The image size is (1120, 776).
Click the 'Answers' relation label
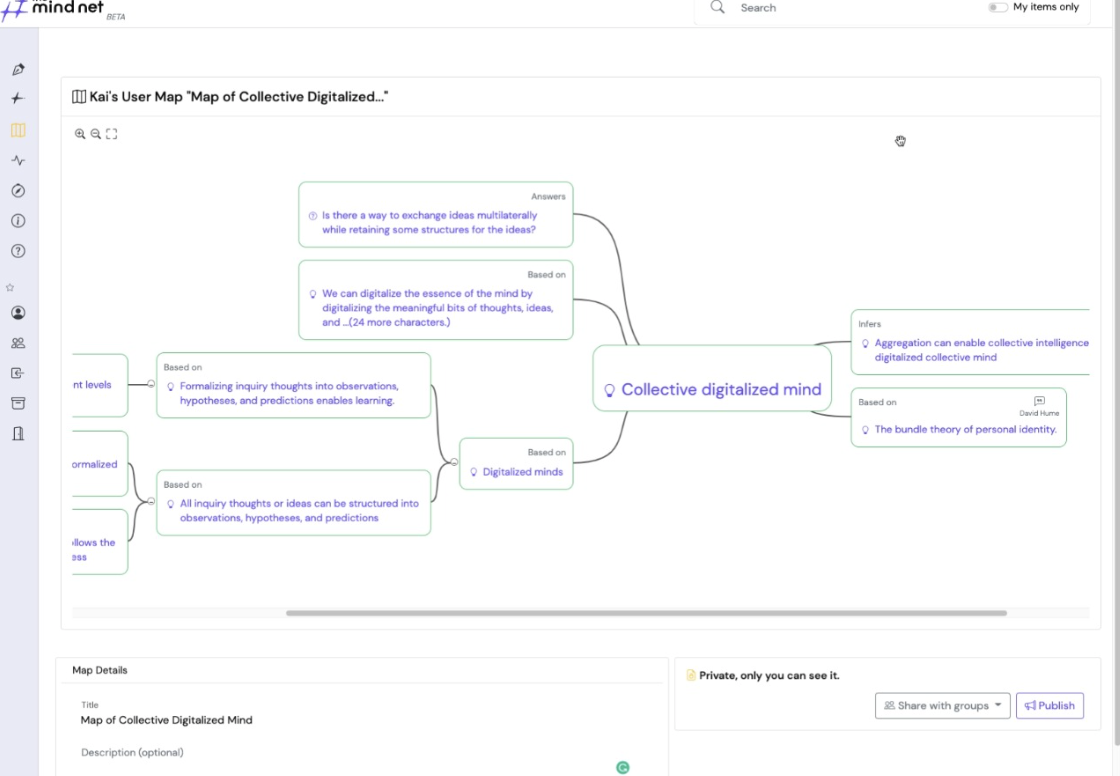click(x=548, y=197)
